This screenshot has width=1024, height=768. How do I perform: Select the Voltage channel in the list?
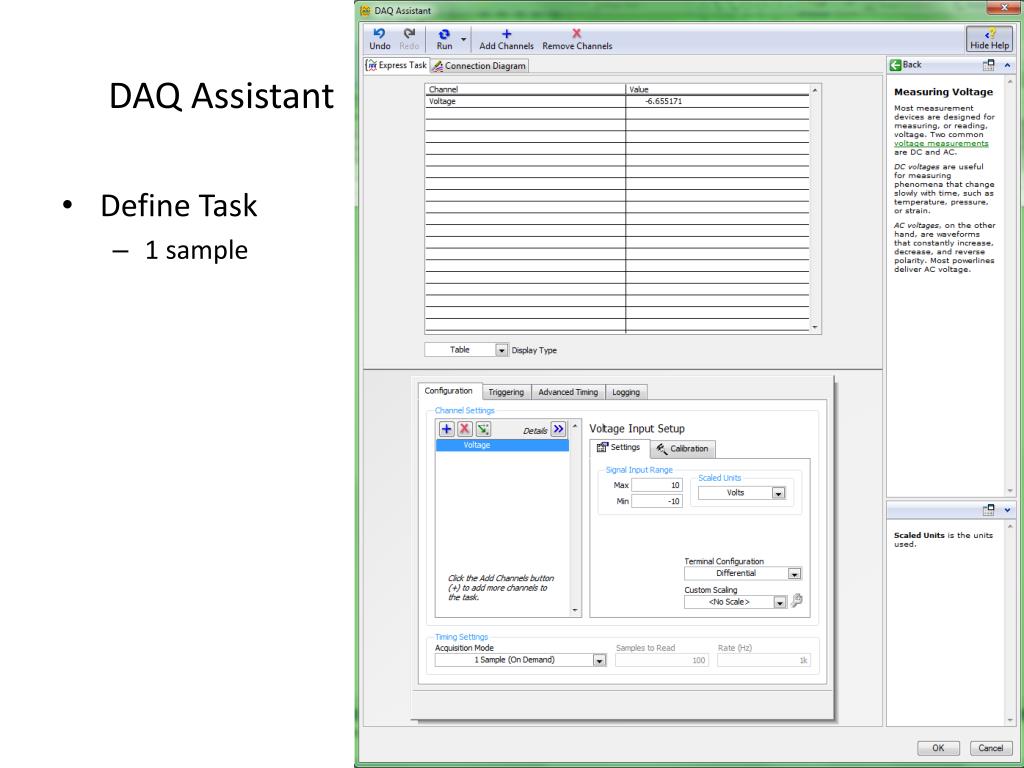tap(502, 445)
